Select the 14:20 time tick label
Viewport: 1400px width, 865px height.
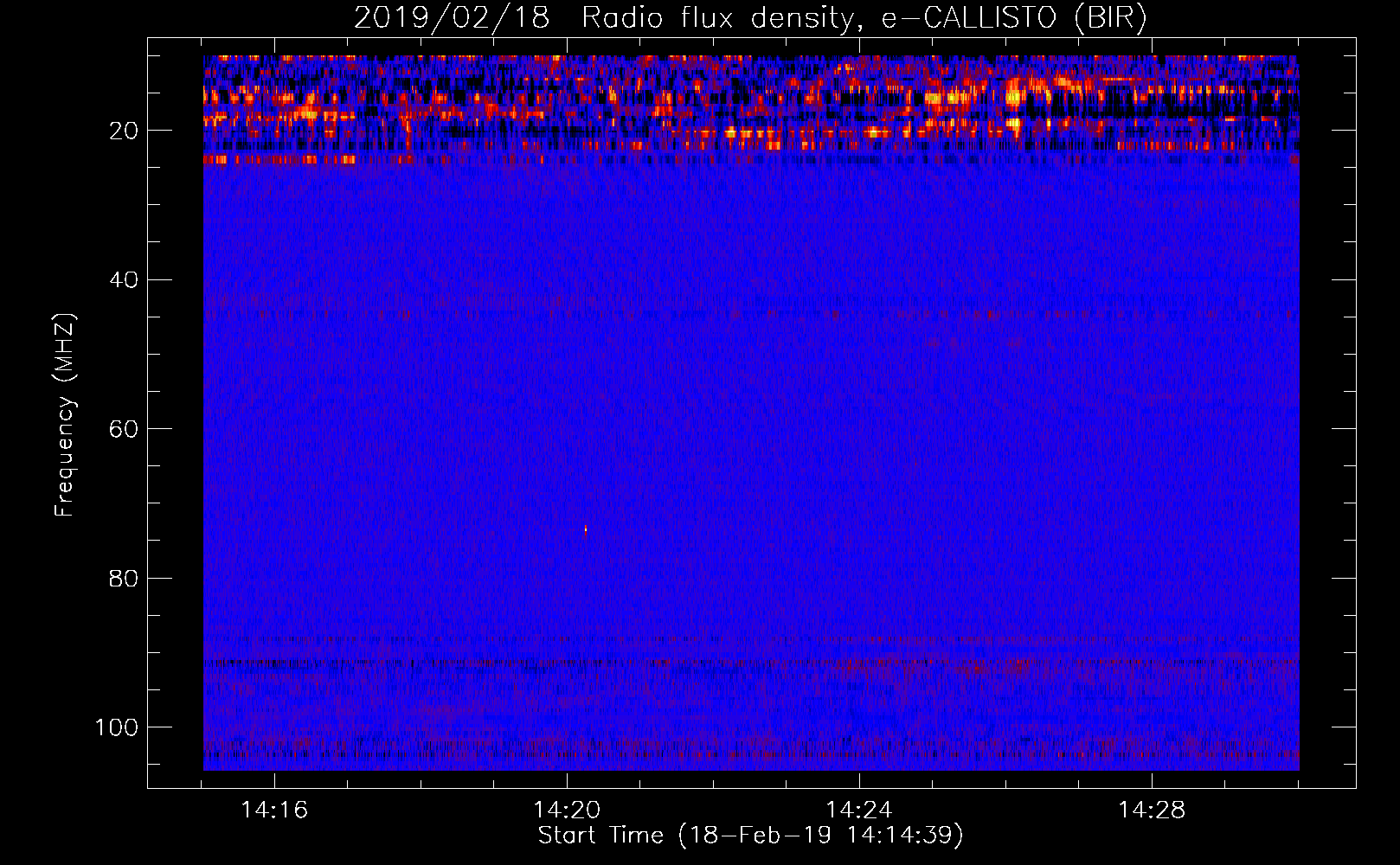point(567,811)
